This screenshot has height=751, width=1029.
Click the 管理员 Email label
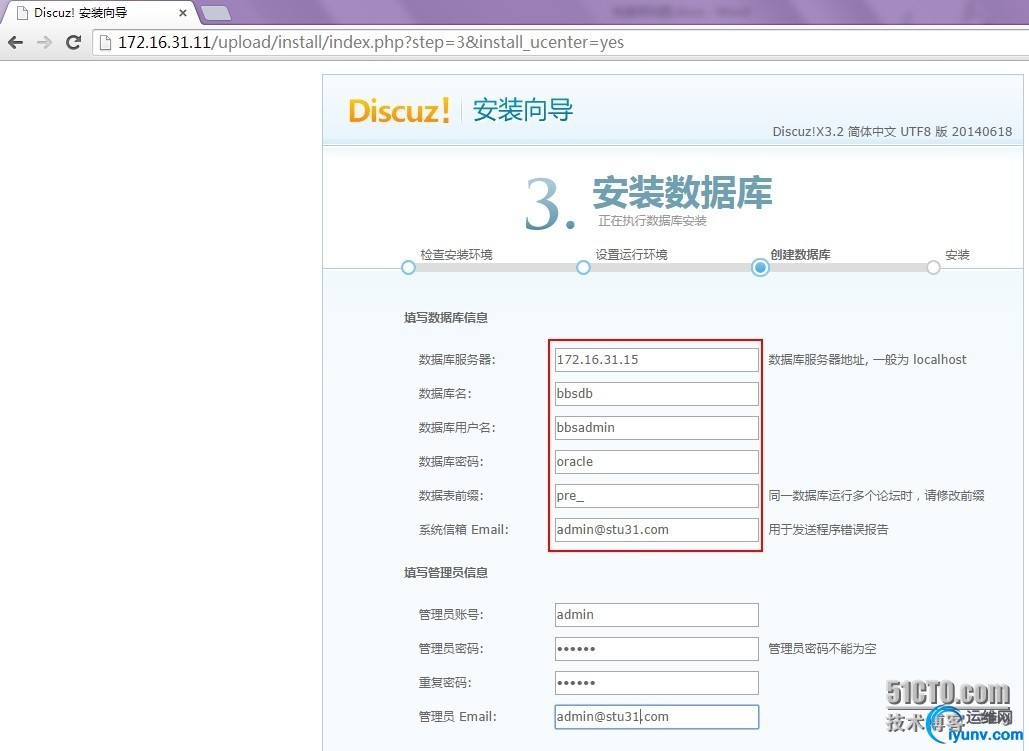457,717
